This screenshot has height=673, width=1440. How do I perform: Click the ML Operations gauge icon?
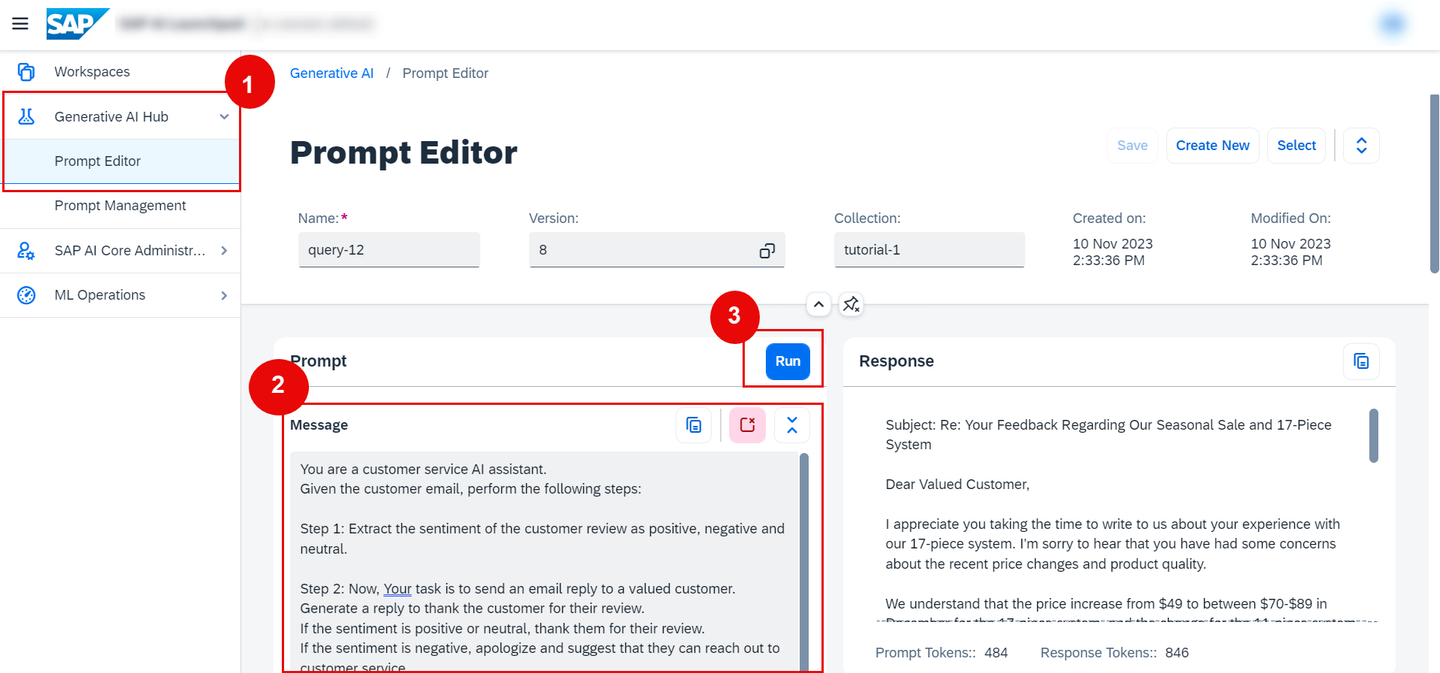[x=27, y=295]
